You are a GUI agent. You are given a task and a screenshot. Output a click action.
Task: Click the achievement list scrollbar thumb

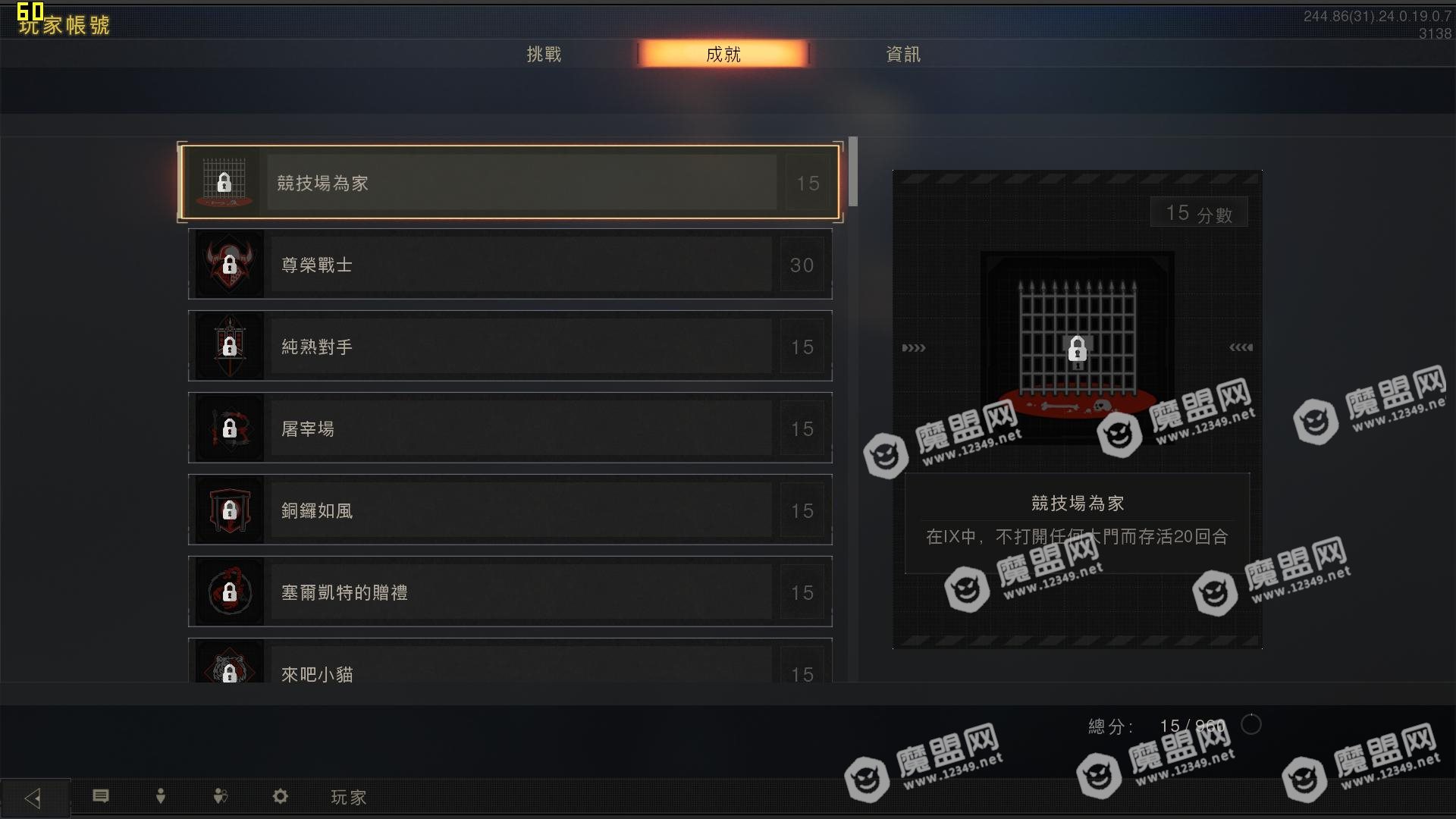(853, 171)
